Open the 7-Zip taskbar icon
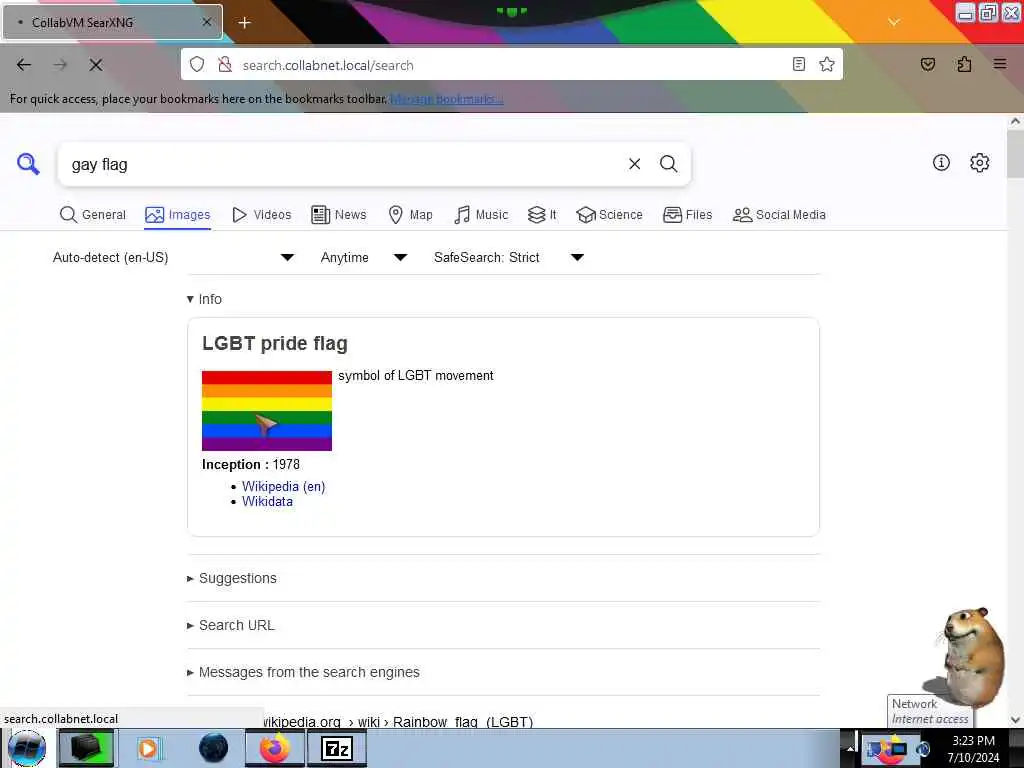The width and height of the screenshot is (1024, 768). tap(337, 748)
